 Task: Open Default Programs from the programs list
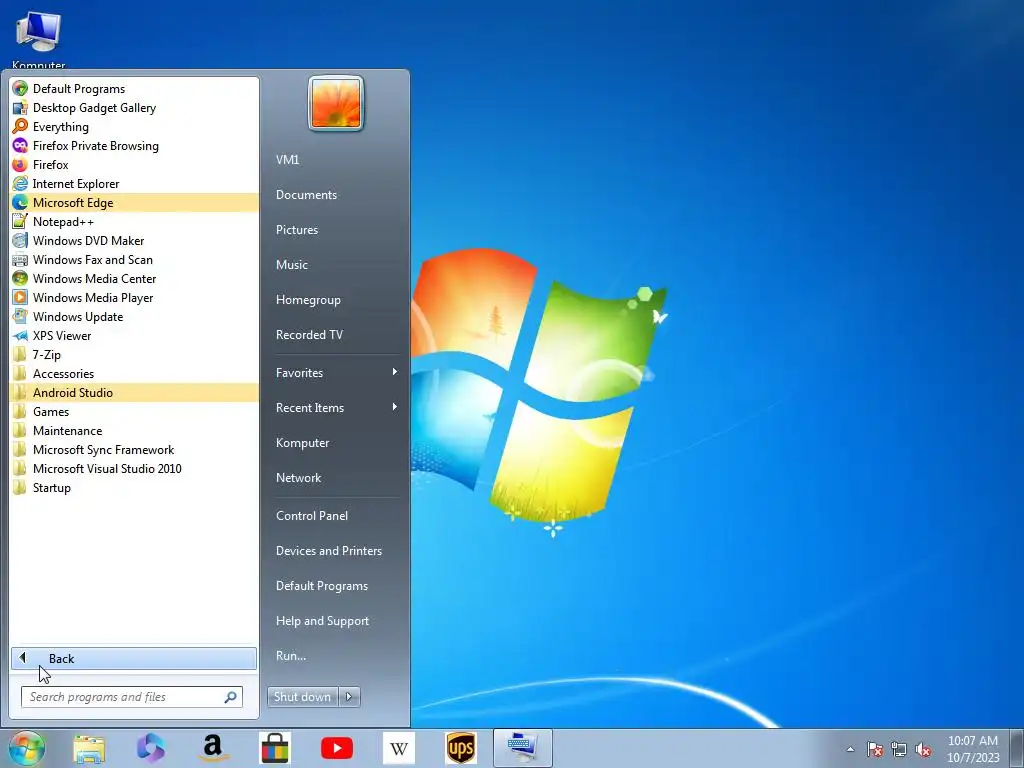click(135, 89)
